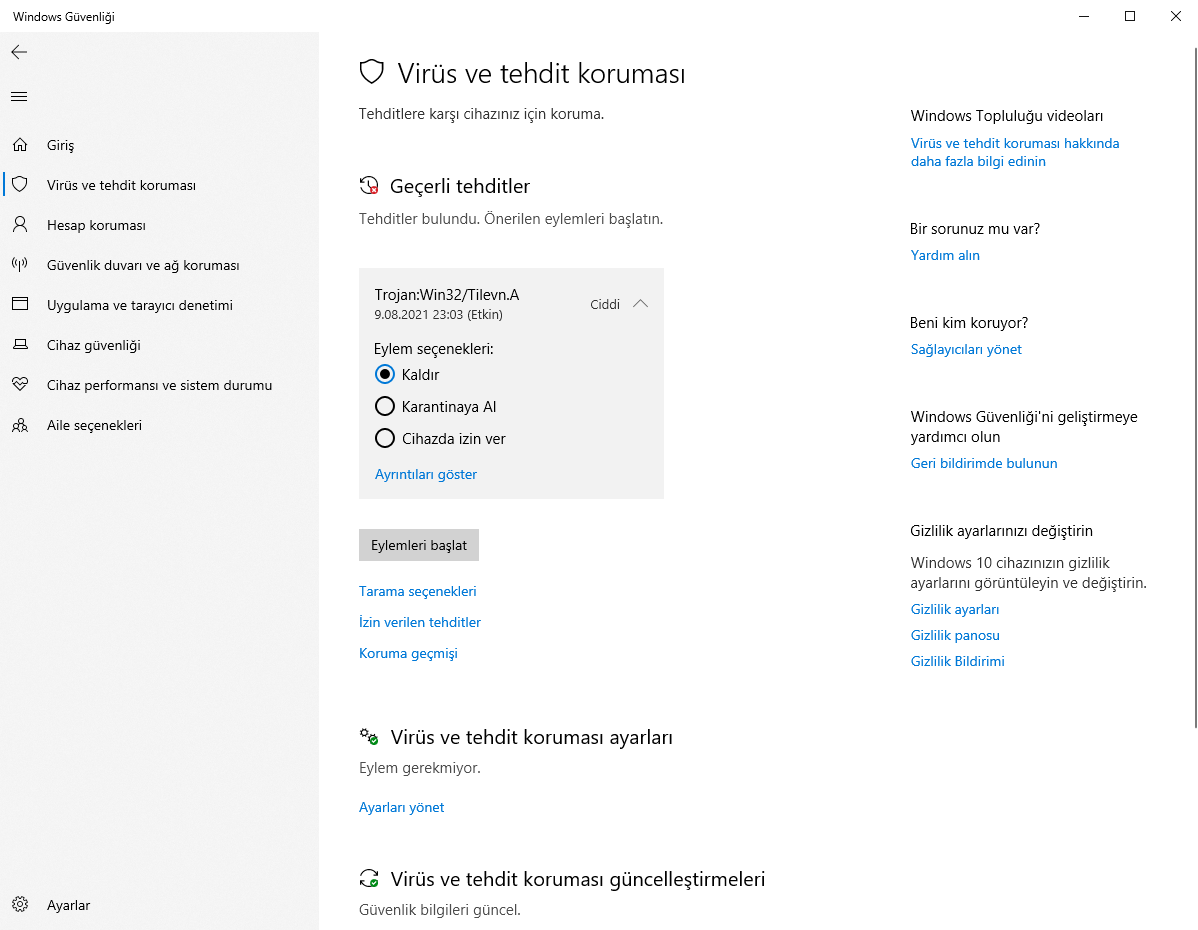Click the Aile seçenekleri family icon
This screenshot has width=1198, height=930.
pos(20,425)
